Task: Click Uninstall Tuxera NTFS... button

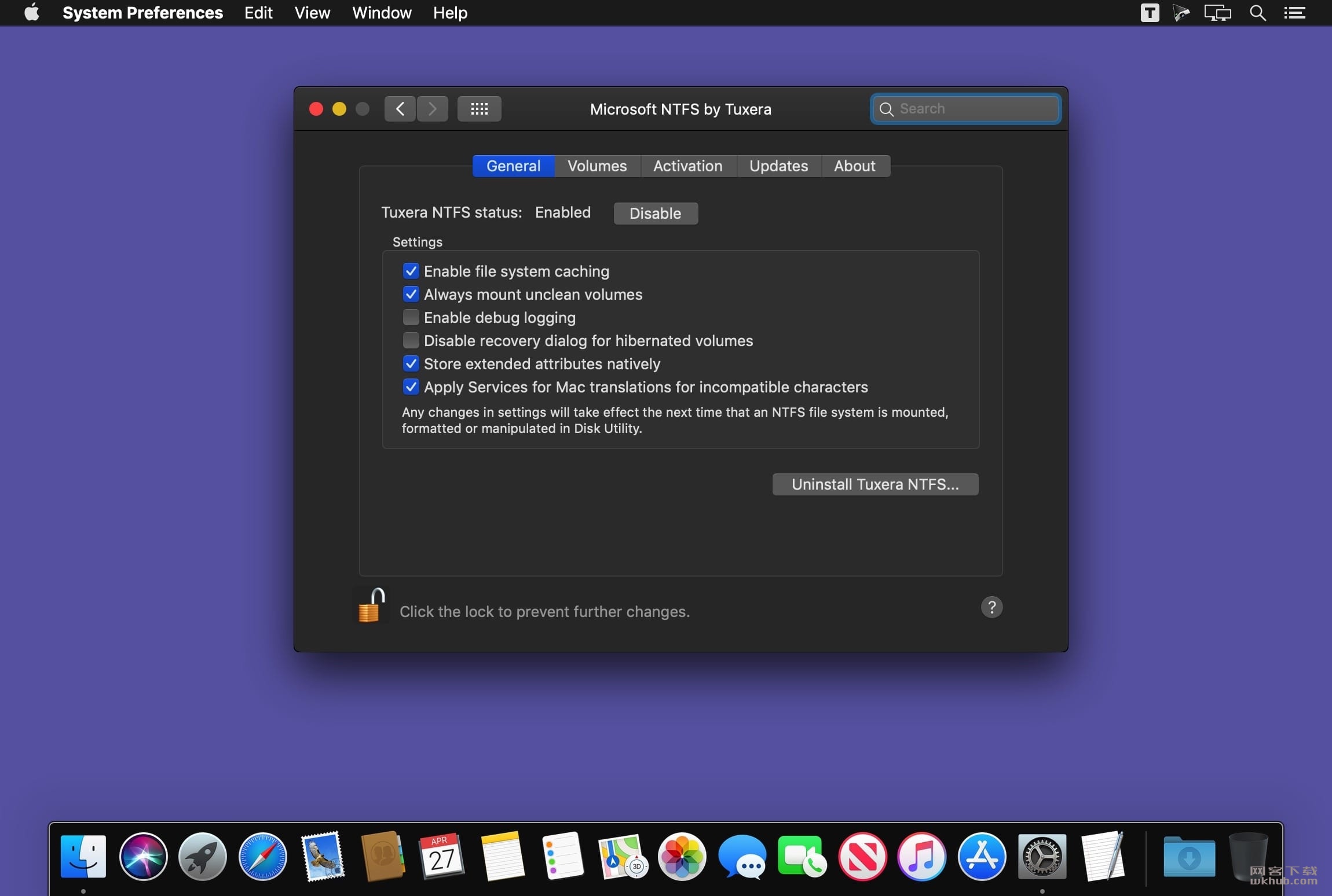Action: pyautogui.click(x=875, y=484)
